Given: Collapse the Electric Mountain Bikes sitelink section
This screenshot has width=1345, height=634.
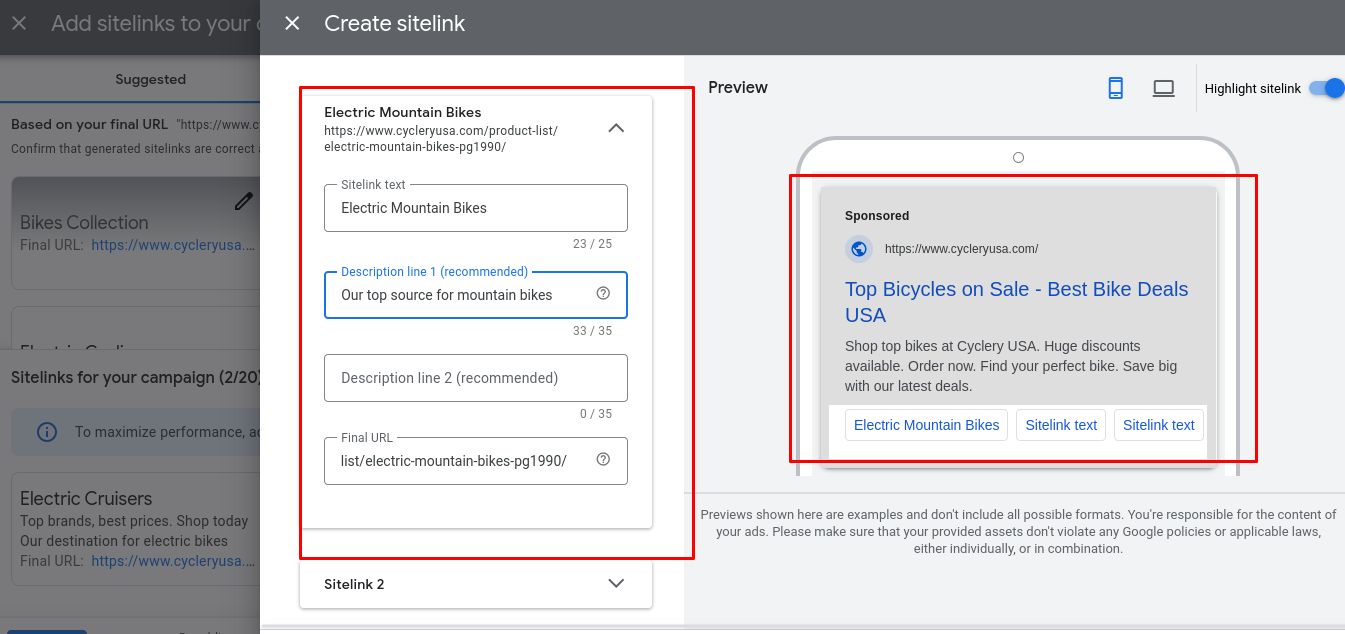Looking at the screenshot, I should [x=616, y=128].
